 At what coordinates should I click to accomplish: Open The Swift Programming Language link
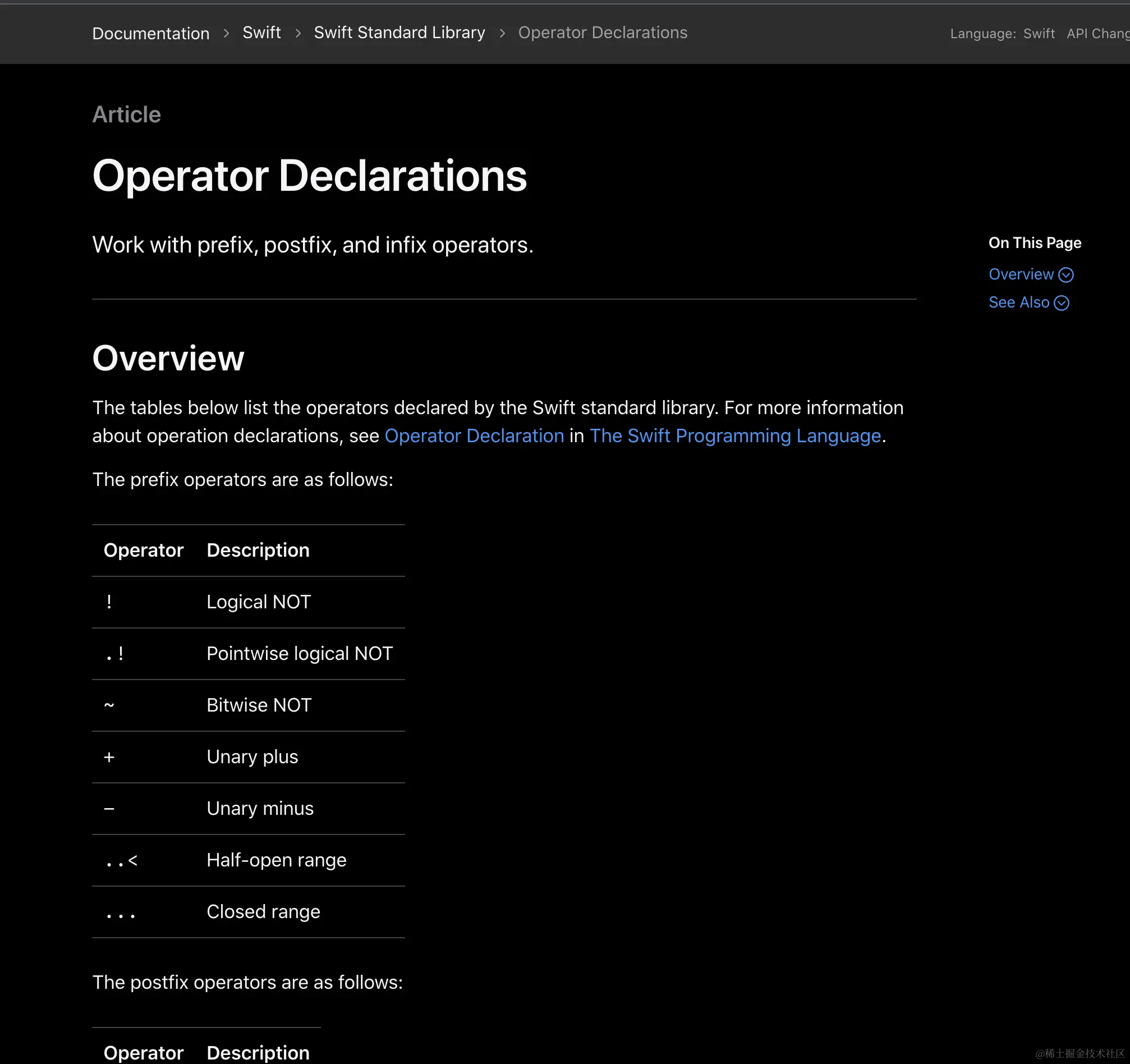pos(735,436)
